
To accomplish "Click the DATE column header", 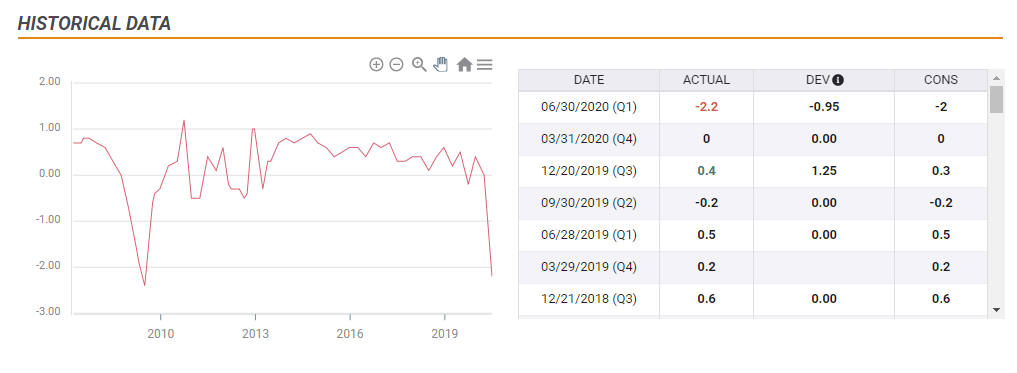I will coord(589,80).
